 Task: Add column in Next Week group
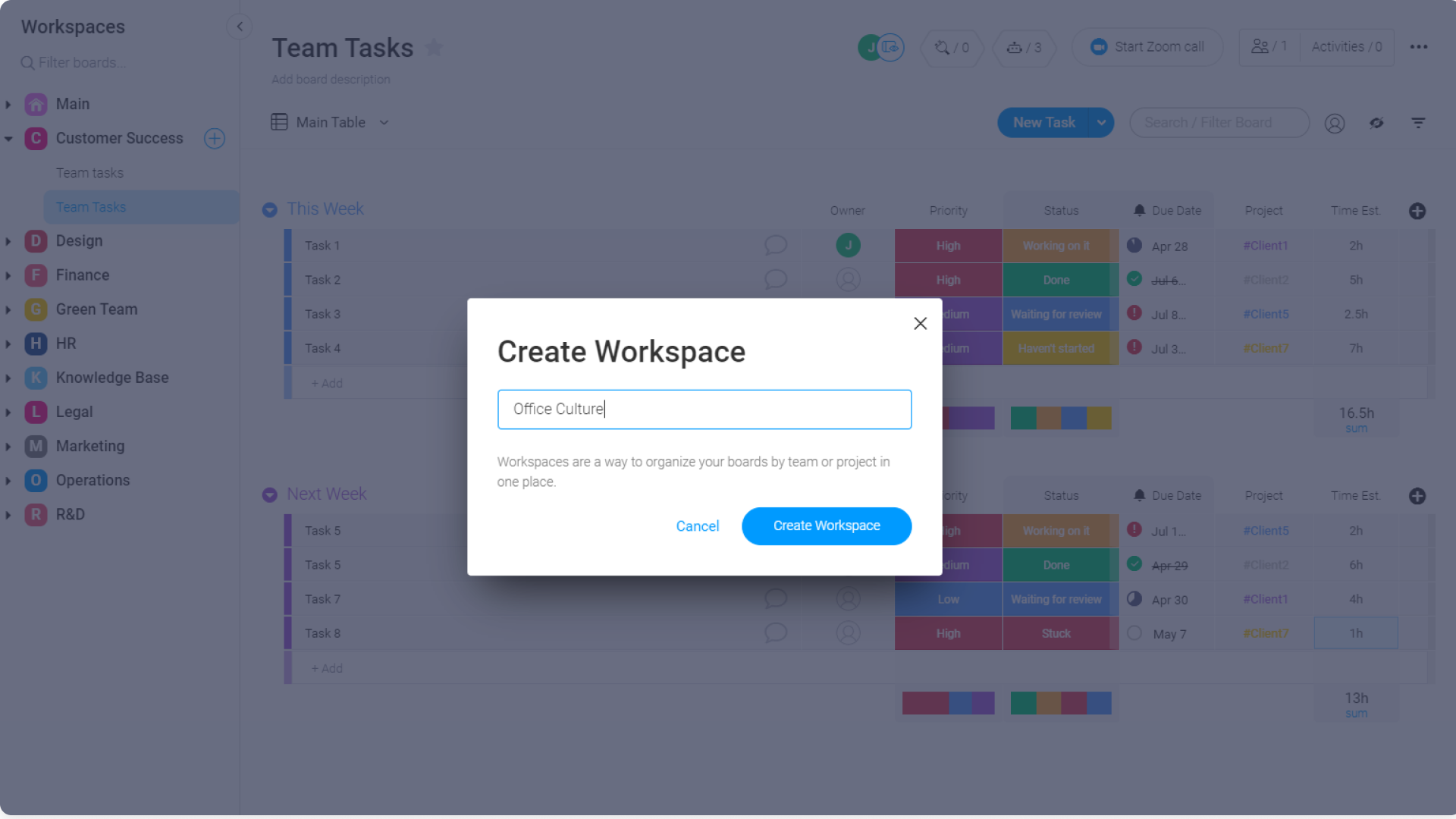click(x=1417, y=496)
